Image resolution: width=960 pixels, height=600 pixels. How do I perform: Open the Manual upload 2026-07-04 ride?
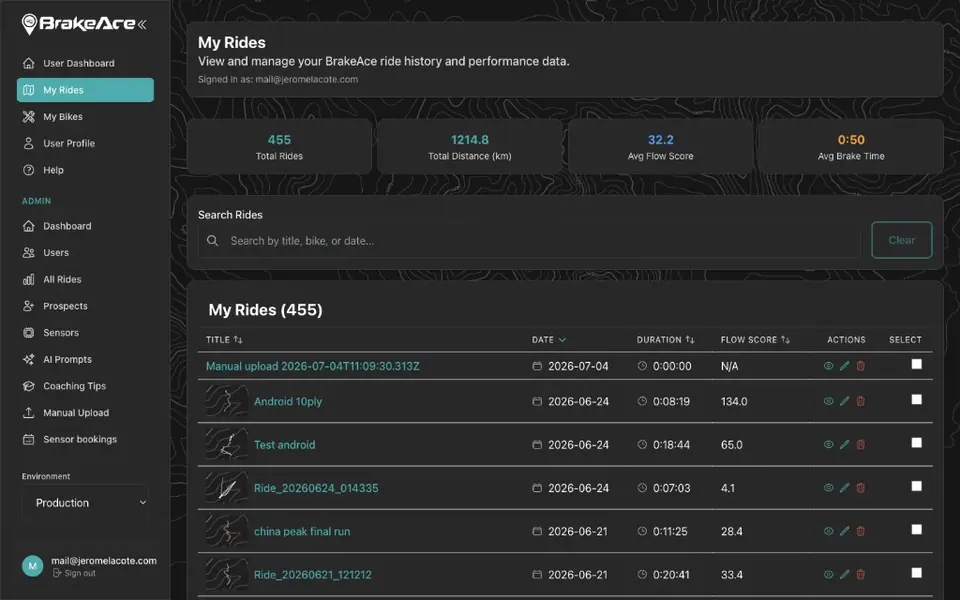click(x=312, y=366)
